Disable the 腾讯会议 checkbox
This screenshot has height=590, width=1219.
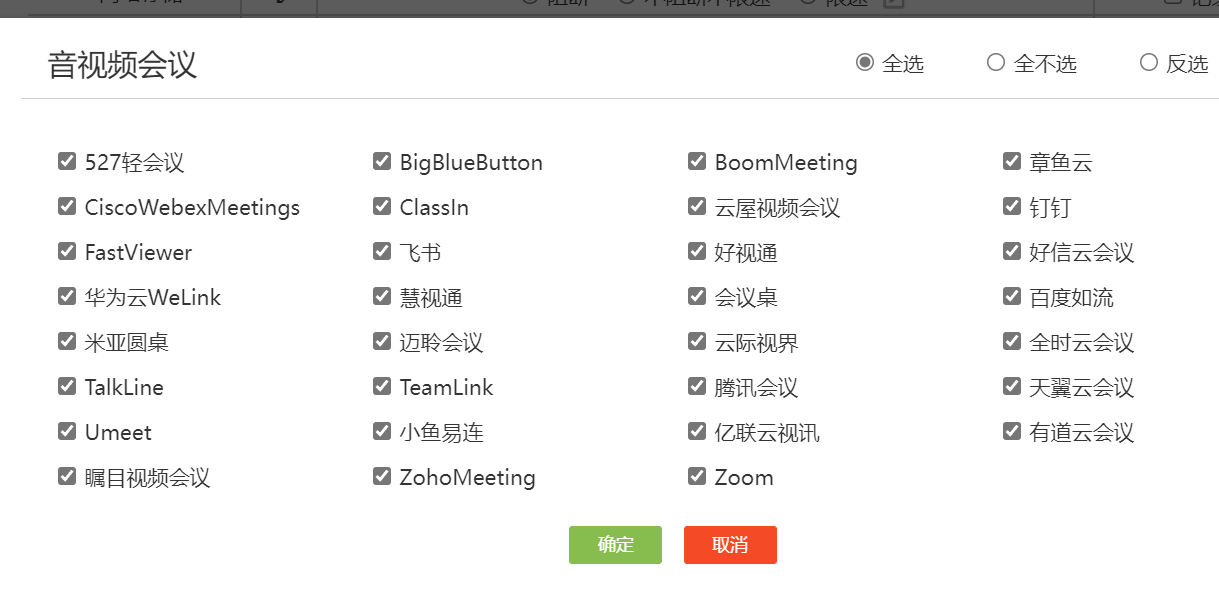pyautogui.click(x=697, y=387)
